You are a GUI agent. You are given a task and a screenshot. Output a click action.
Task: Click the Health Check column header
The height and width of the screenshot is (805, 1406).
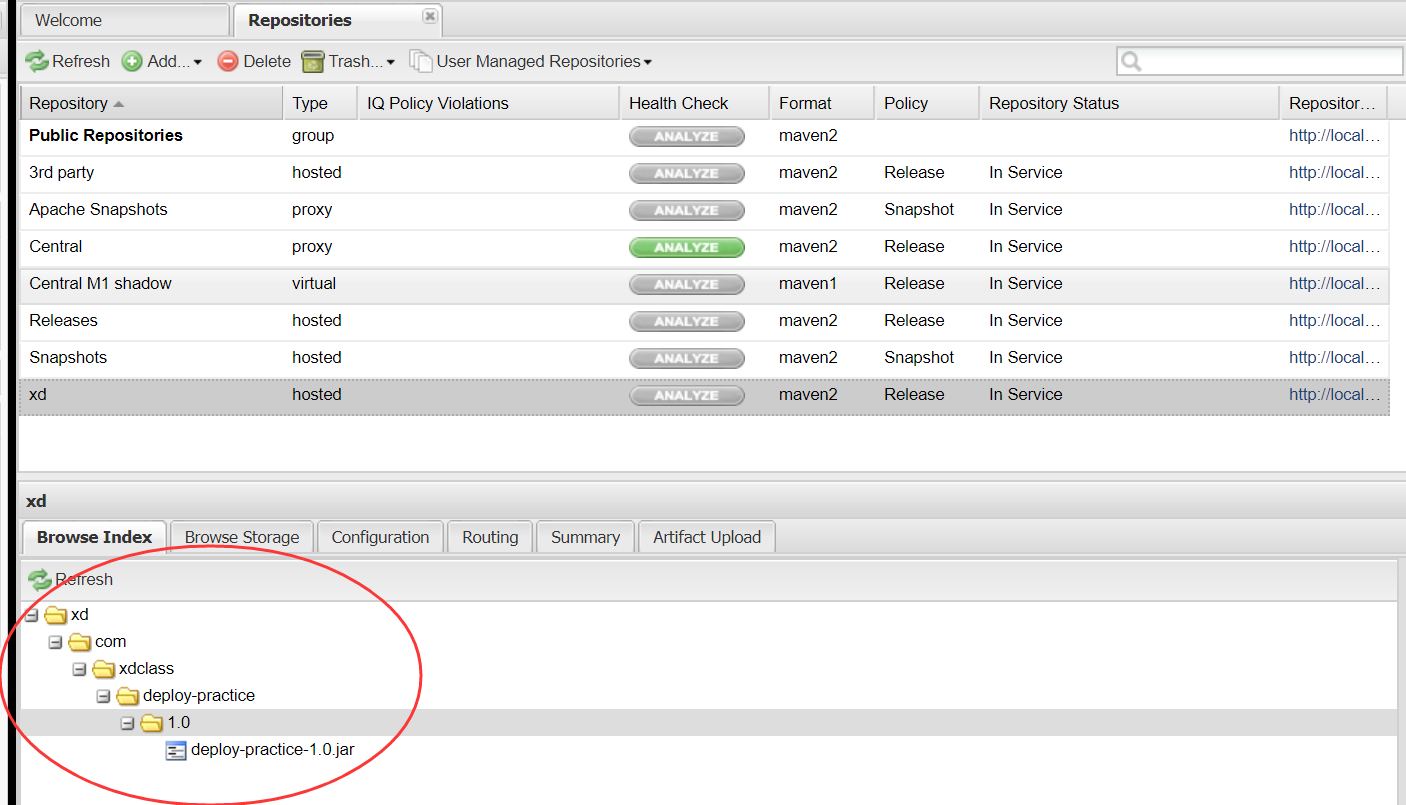coord(694,103)
